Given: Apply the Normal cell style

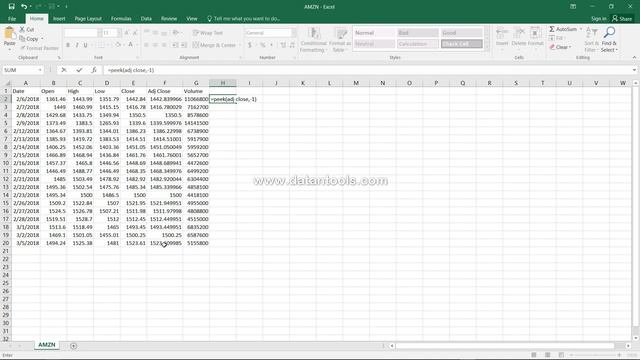Looking at the screenshot, I should click(x=374, y=33).
